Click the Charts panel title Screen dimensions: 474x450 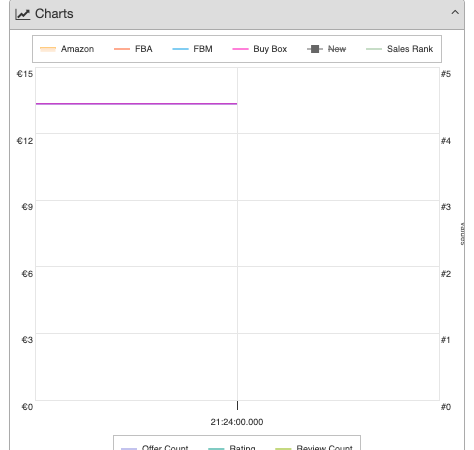54,14
